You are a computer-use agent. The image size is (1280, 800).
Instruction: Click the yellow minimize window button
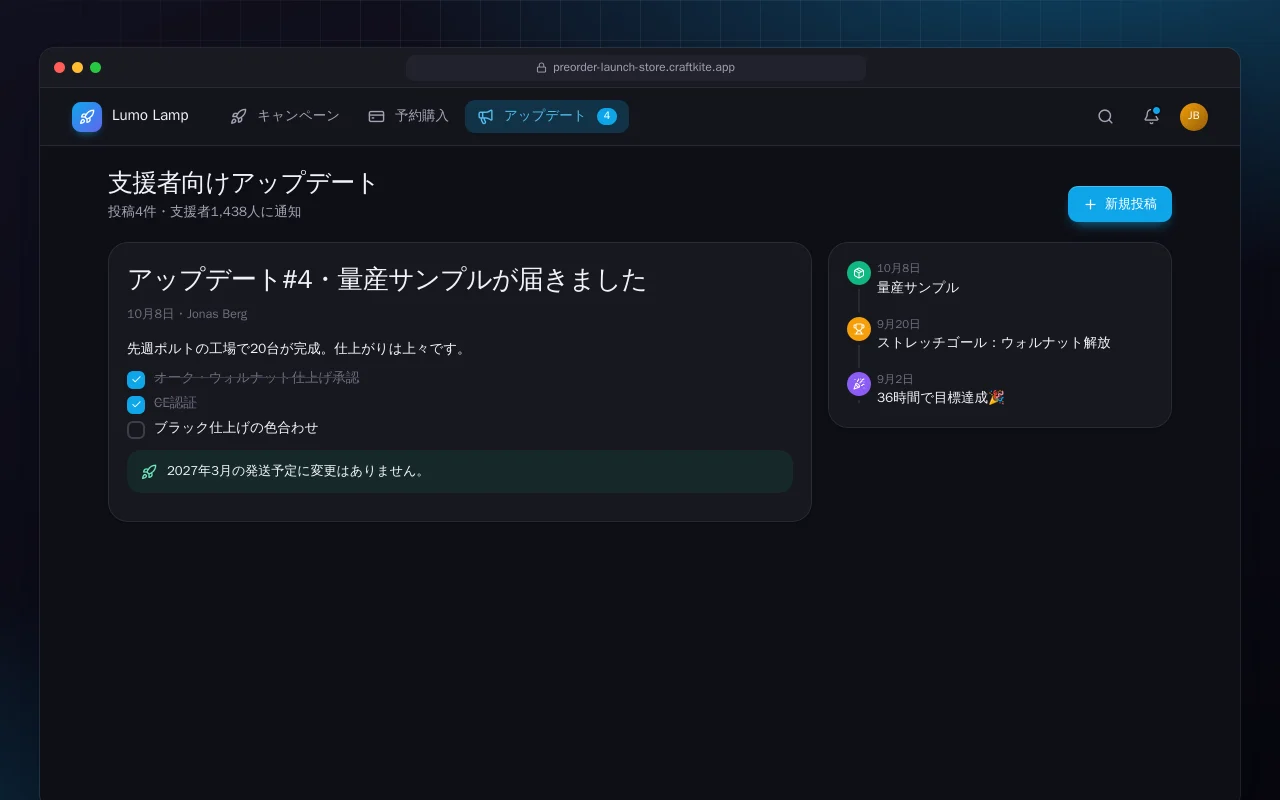(x=78, y=68)
